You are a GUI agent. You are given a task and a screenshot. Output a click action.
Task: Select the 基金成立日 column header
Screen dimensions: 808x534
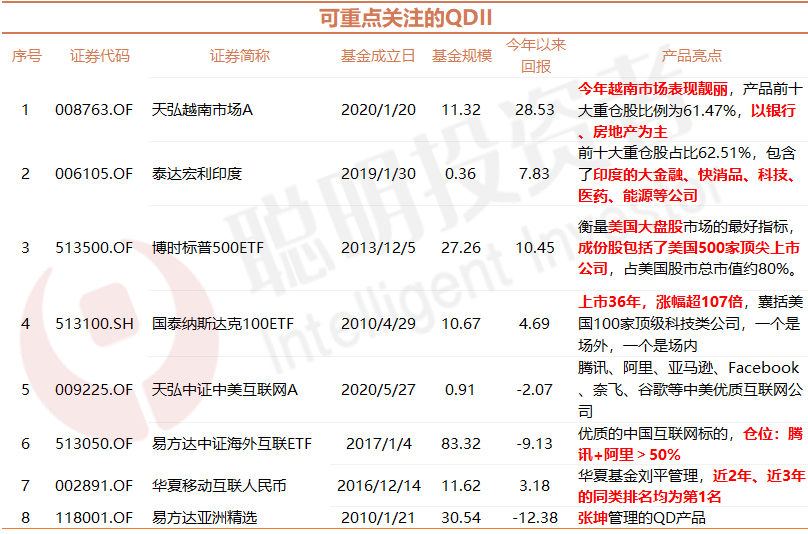point(378,56)
